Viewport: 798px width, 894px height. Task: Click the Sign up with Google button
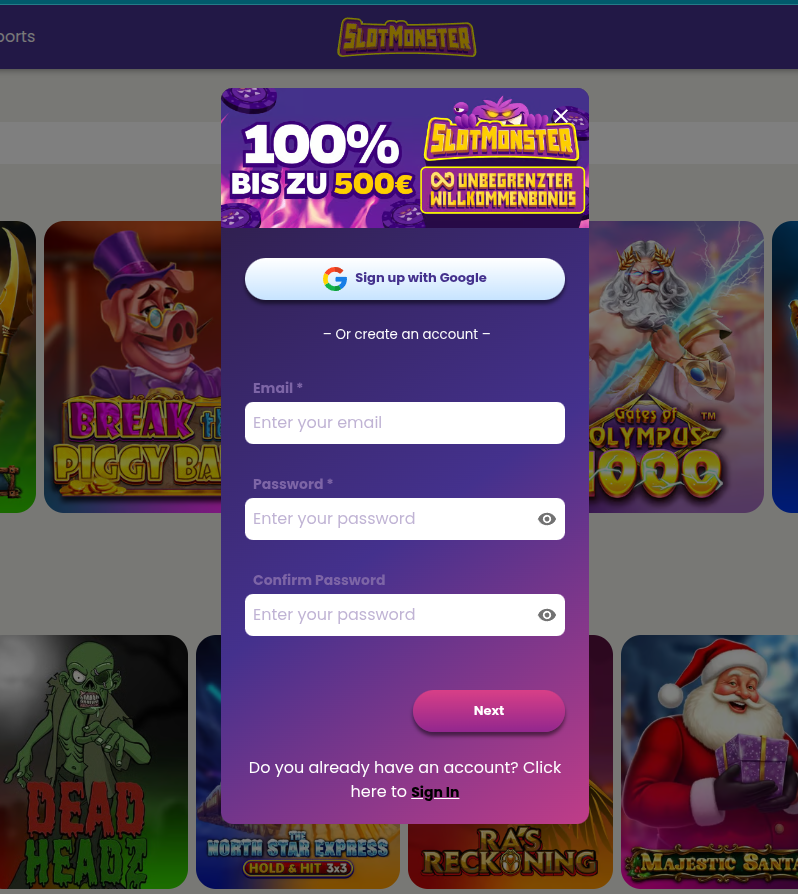click(405, 279)
